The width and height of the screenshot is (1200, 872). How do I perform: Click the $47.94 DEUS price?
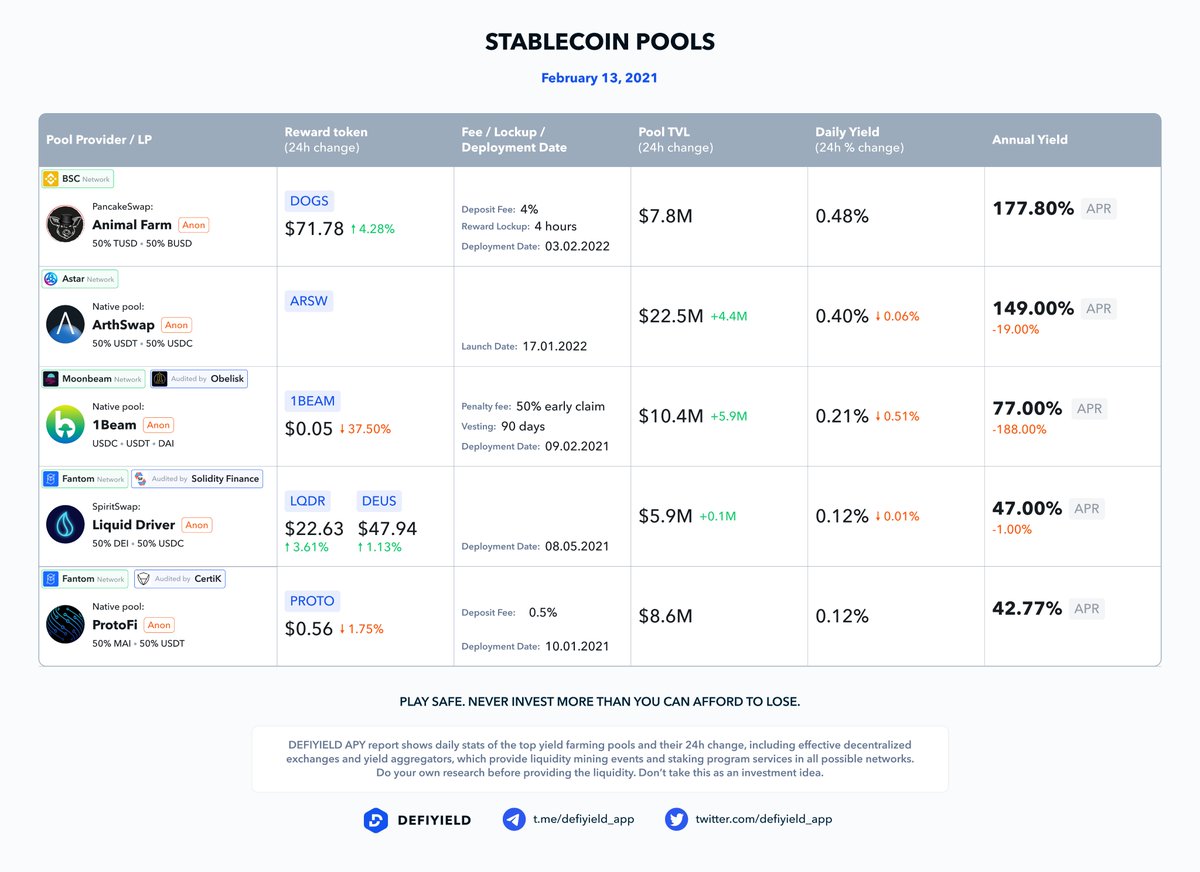387,529
